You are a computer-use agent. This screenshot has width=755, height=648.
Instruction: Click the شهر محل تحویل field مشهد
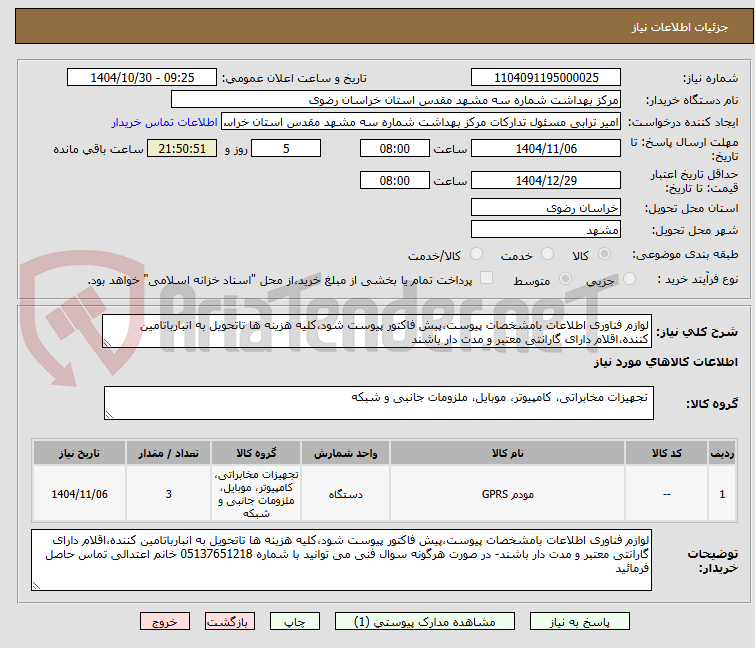pos(546,230)
